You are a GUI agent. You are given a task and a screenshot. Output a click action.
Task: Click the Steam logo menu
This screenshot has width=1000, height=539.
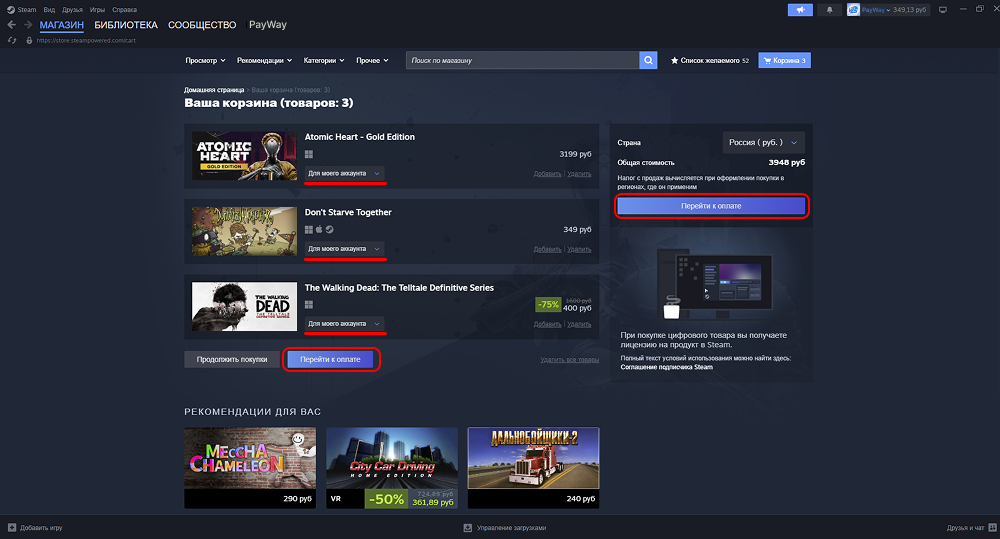coord(21,10)
